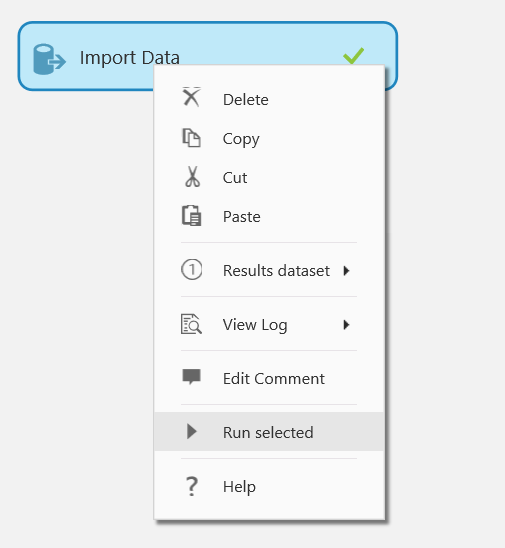Click the circled number one icon
Screen dimensions: 505x548
(192, 269)
